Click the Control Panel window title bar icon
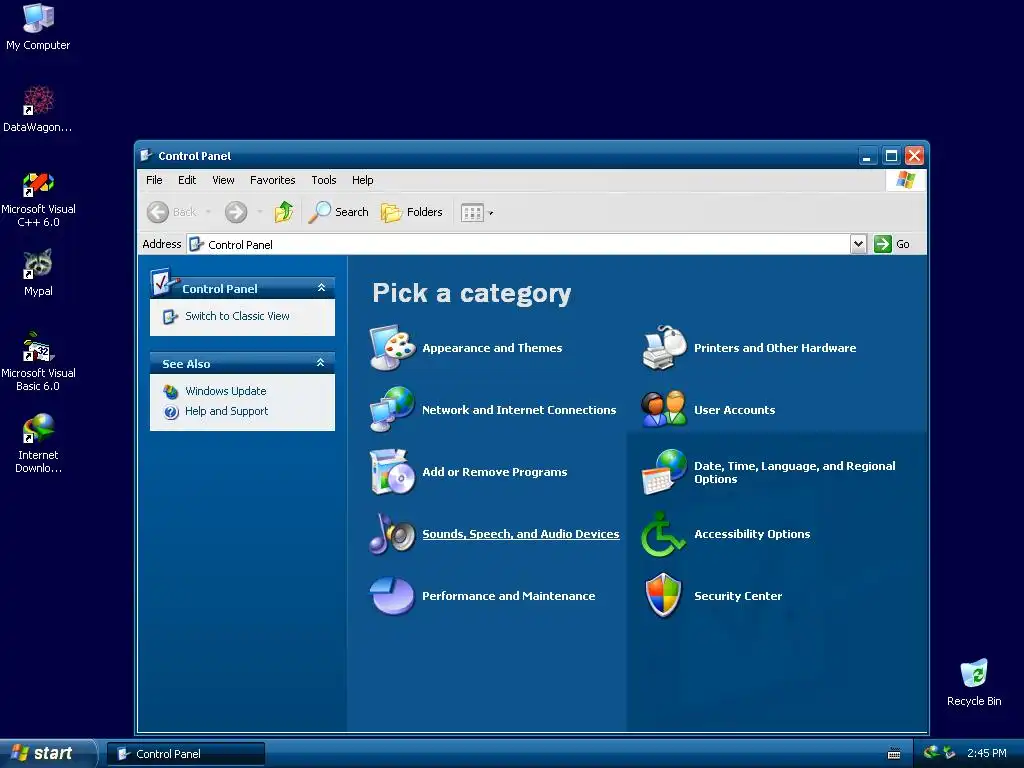The height and width of the screenshot is (768, 1024). point(146,155)
